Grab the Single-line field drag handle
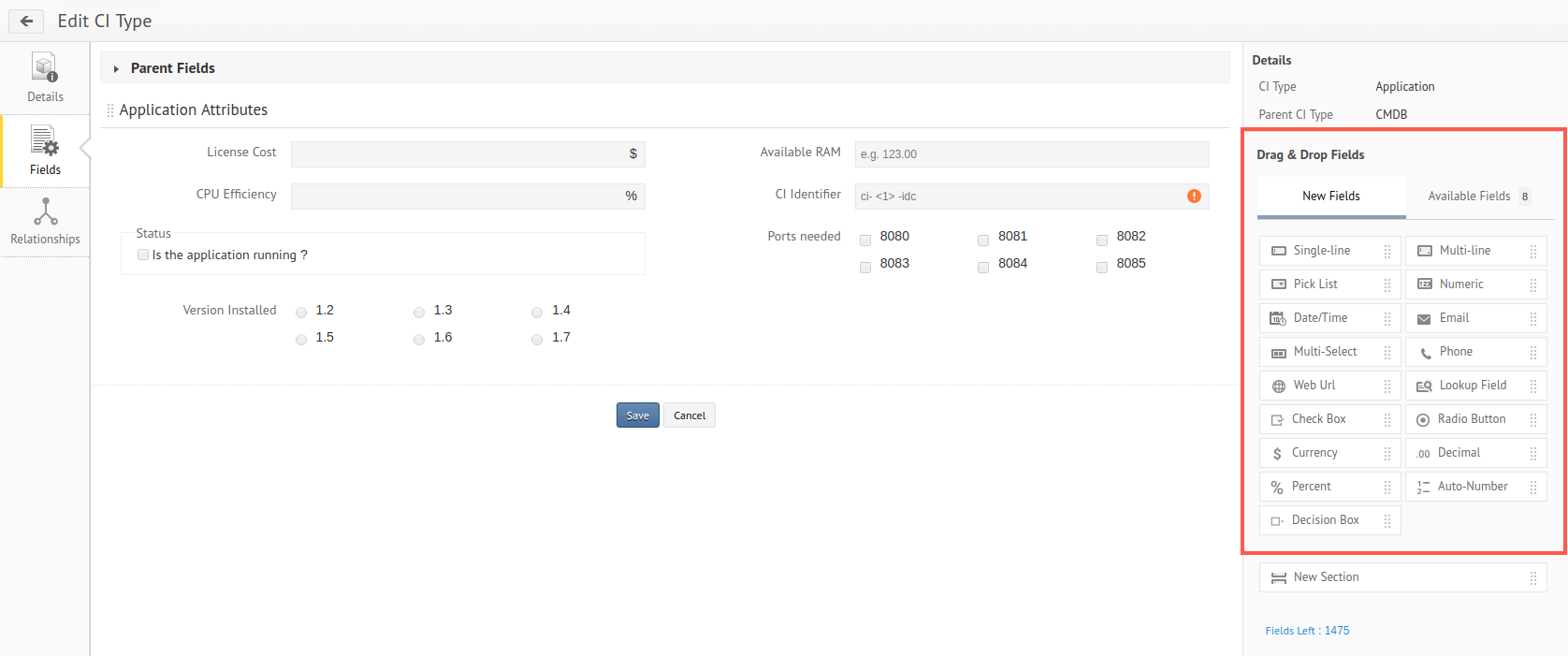This screenshot has width=1568, height=656. pos(1387,251)
